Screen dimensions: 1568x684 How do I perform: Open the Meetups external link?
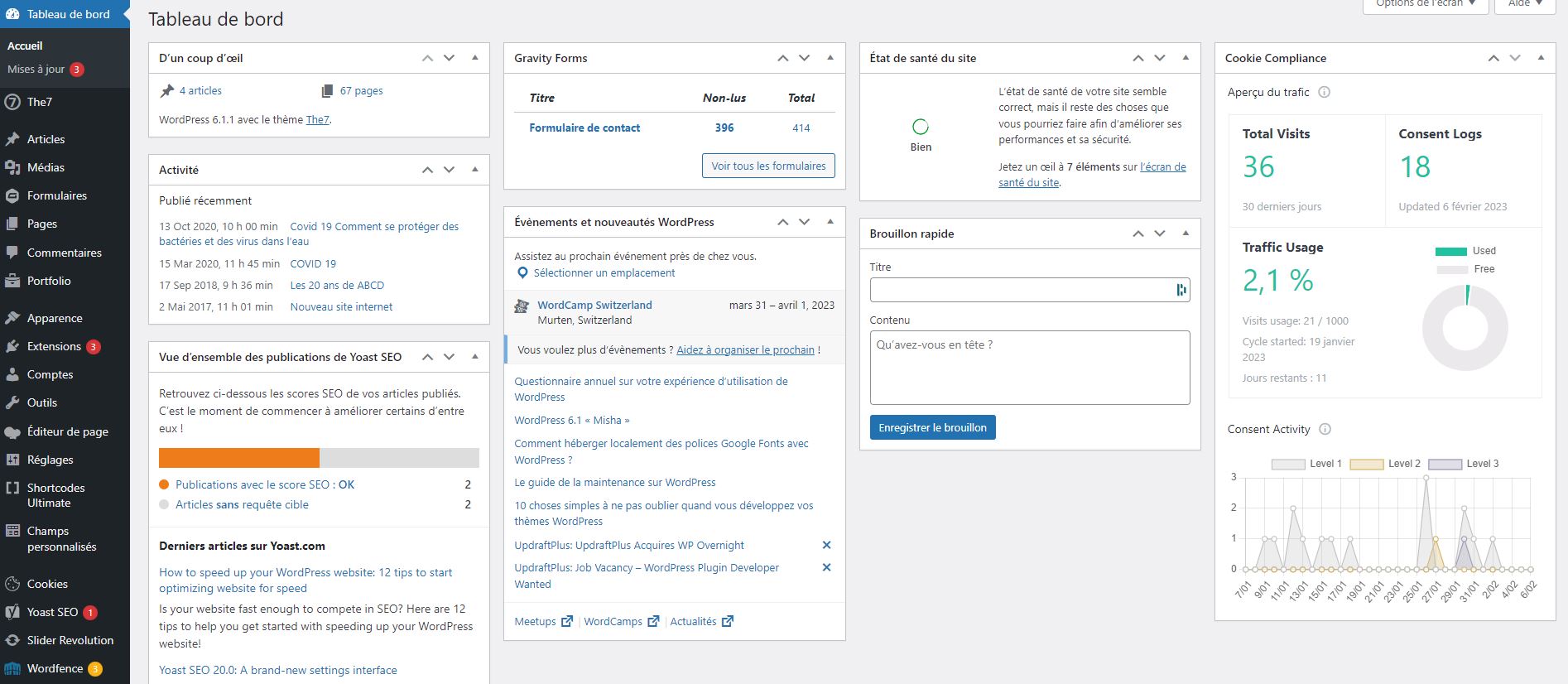pos(543,621)
